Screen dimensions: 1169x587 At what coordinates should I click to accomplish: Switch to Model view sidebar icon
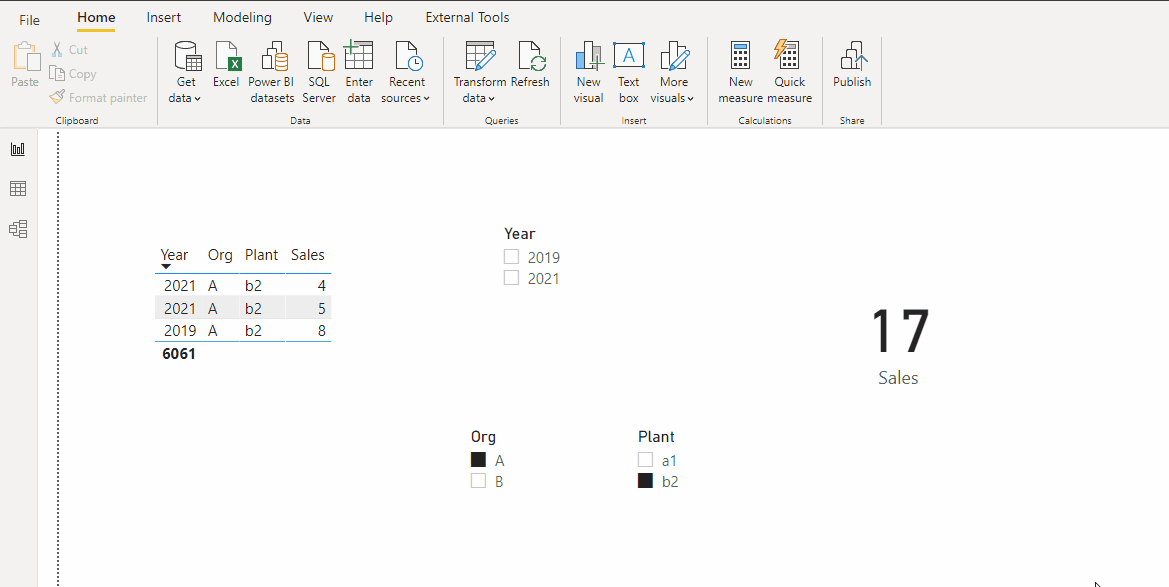(x=18, y=229)
